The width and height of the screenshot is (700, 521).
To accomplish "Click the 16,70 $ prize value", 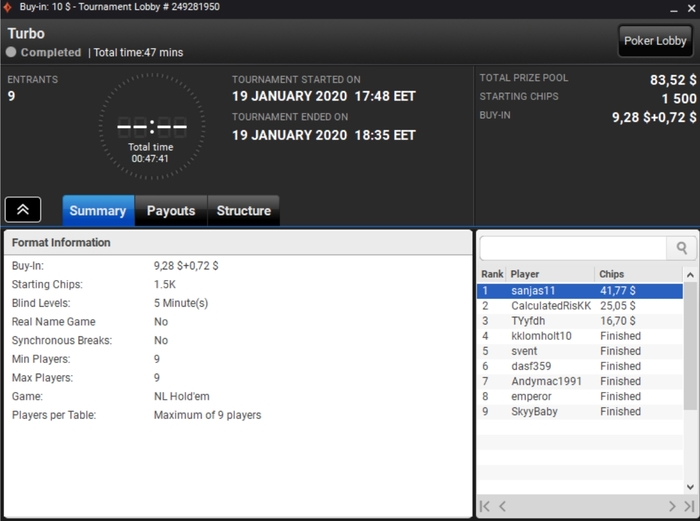I will pos(617,321).
